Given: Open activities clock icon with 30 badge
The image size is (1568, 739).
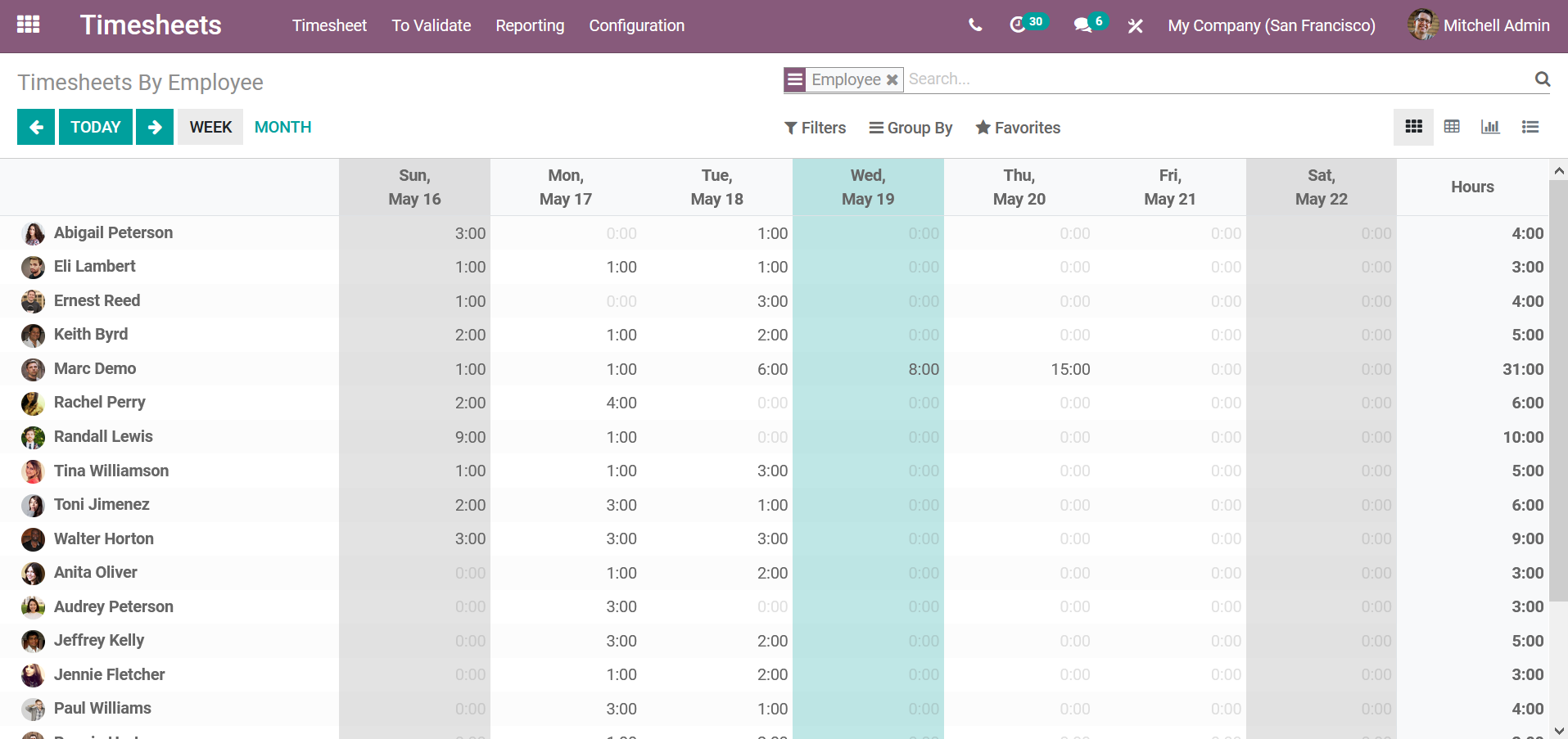Looking at the screenshot, I should point(1028,24).
